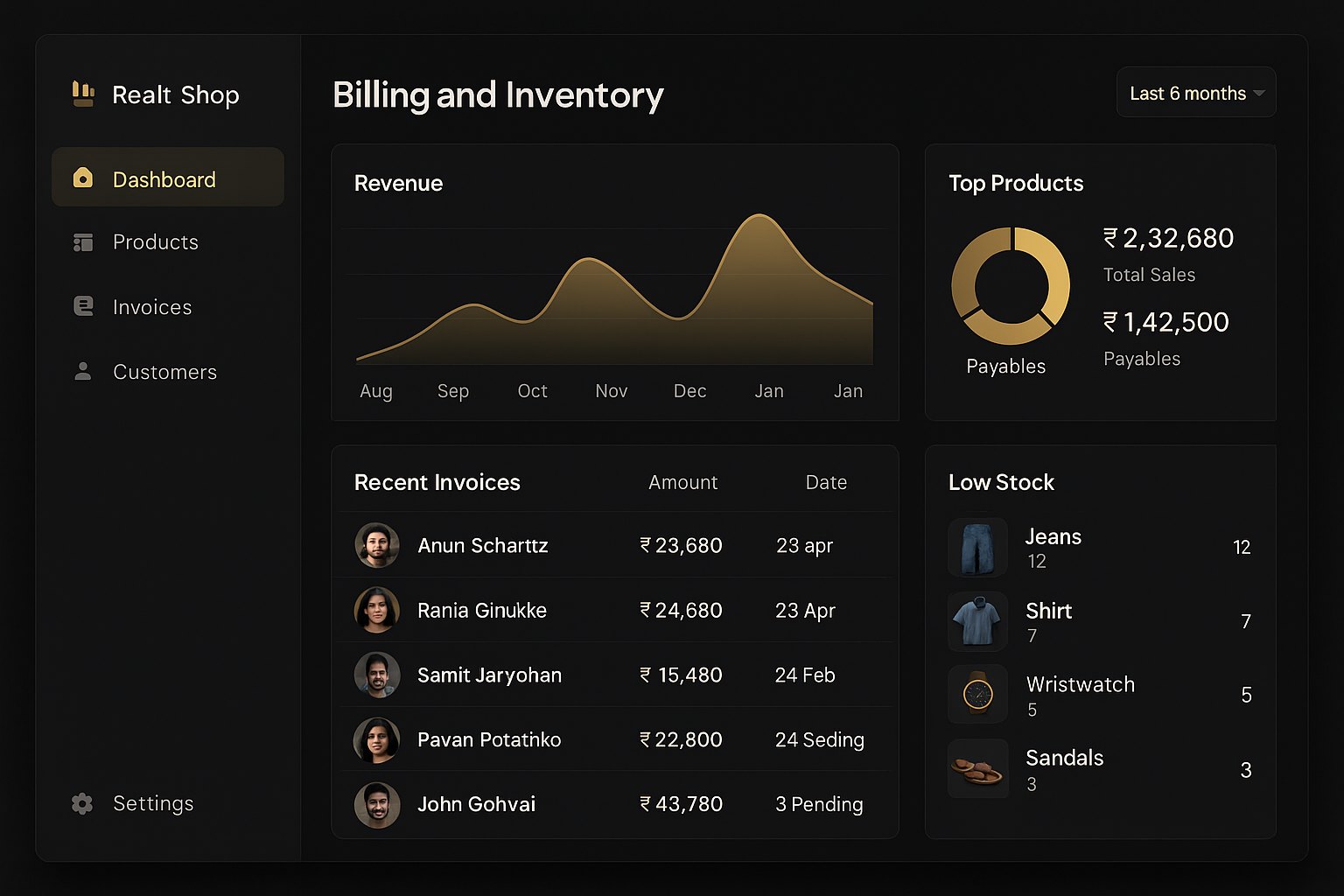
Task: Click the ₹1,42,500 Payables value
Action: pos(1165,322)
